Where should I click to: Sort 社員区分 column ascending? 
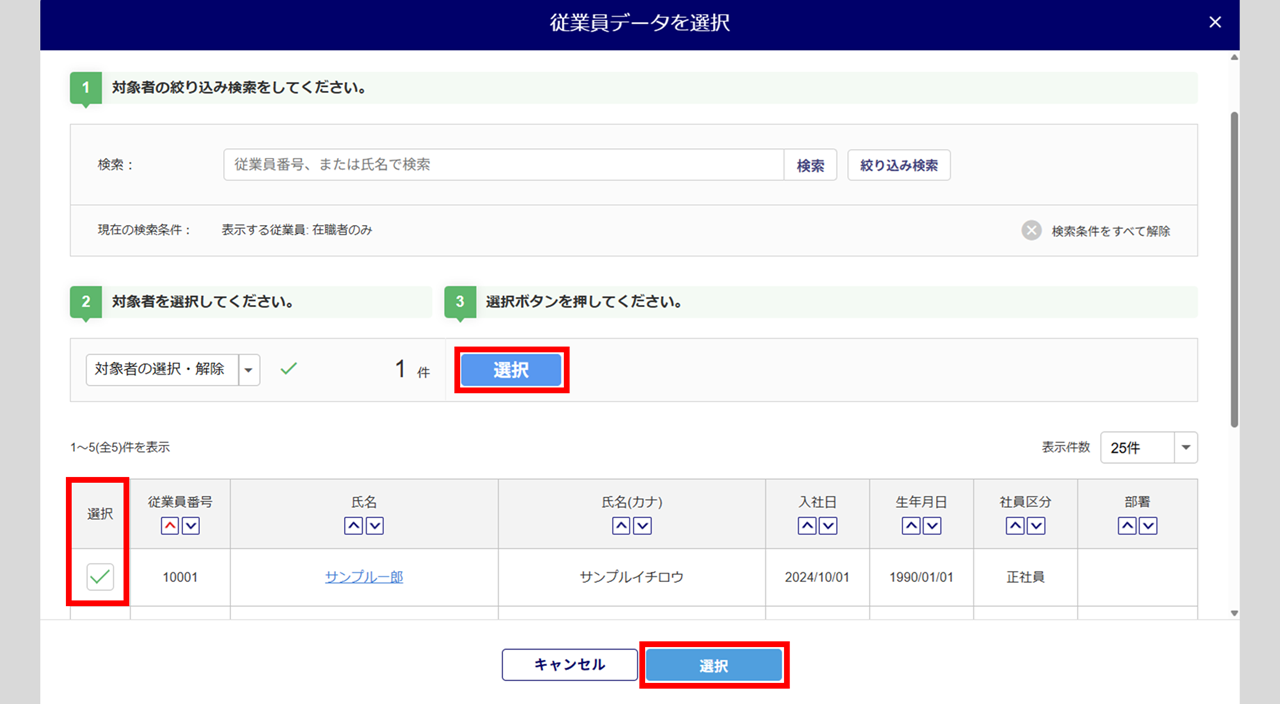pos(1015,526)
